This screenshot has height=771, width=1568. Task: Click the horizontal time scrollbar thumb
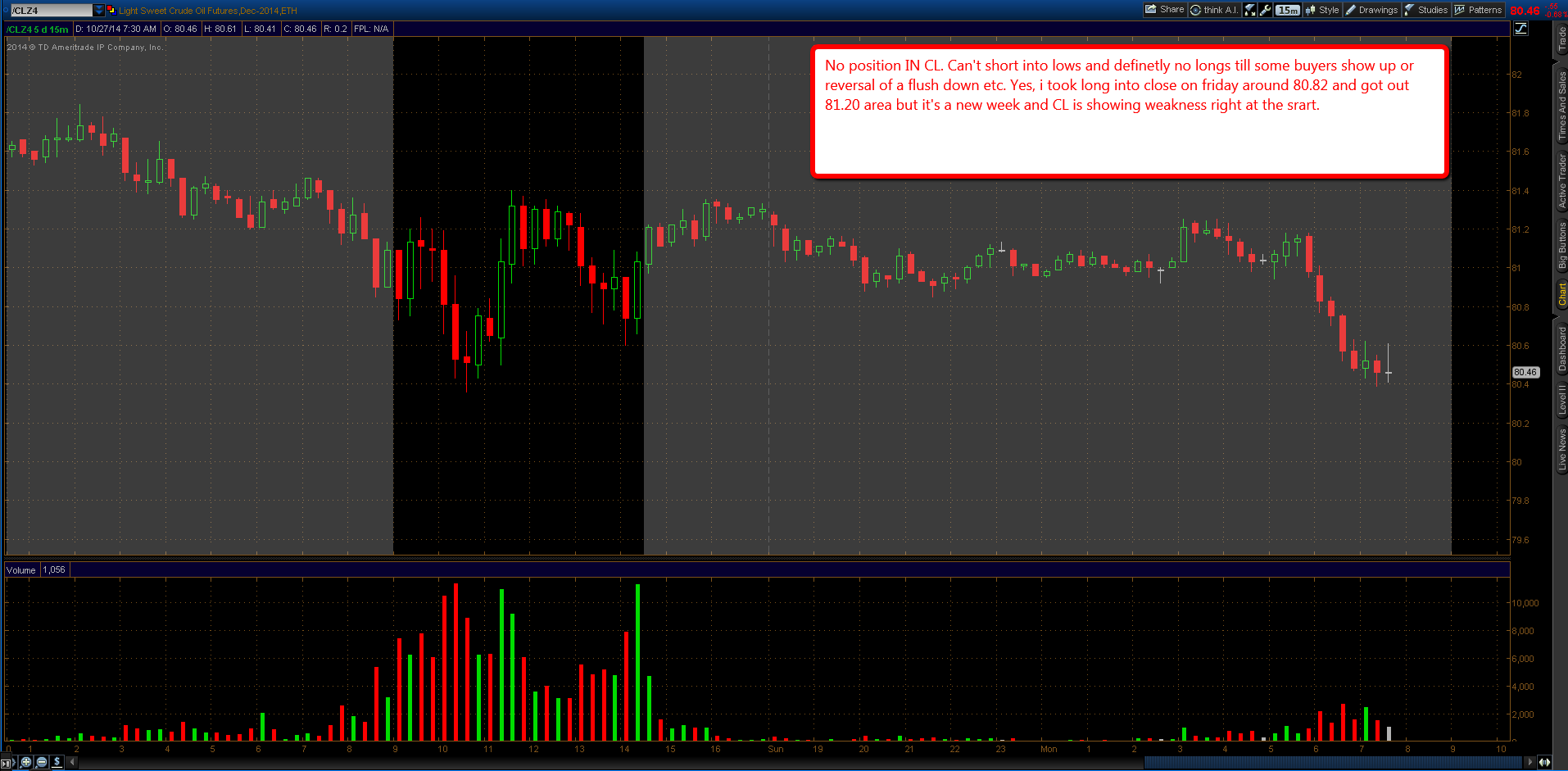point(1332,762)
